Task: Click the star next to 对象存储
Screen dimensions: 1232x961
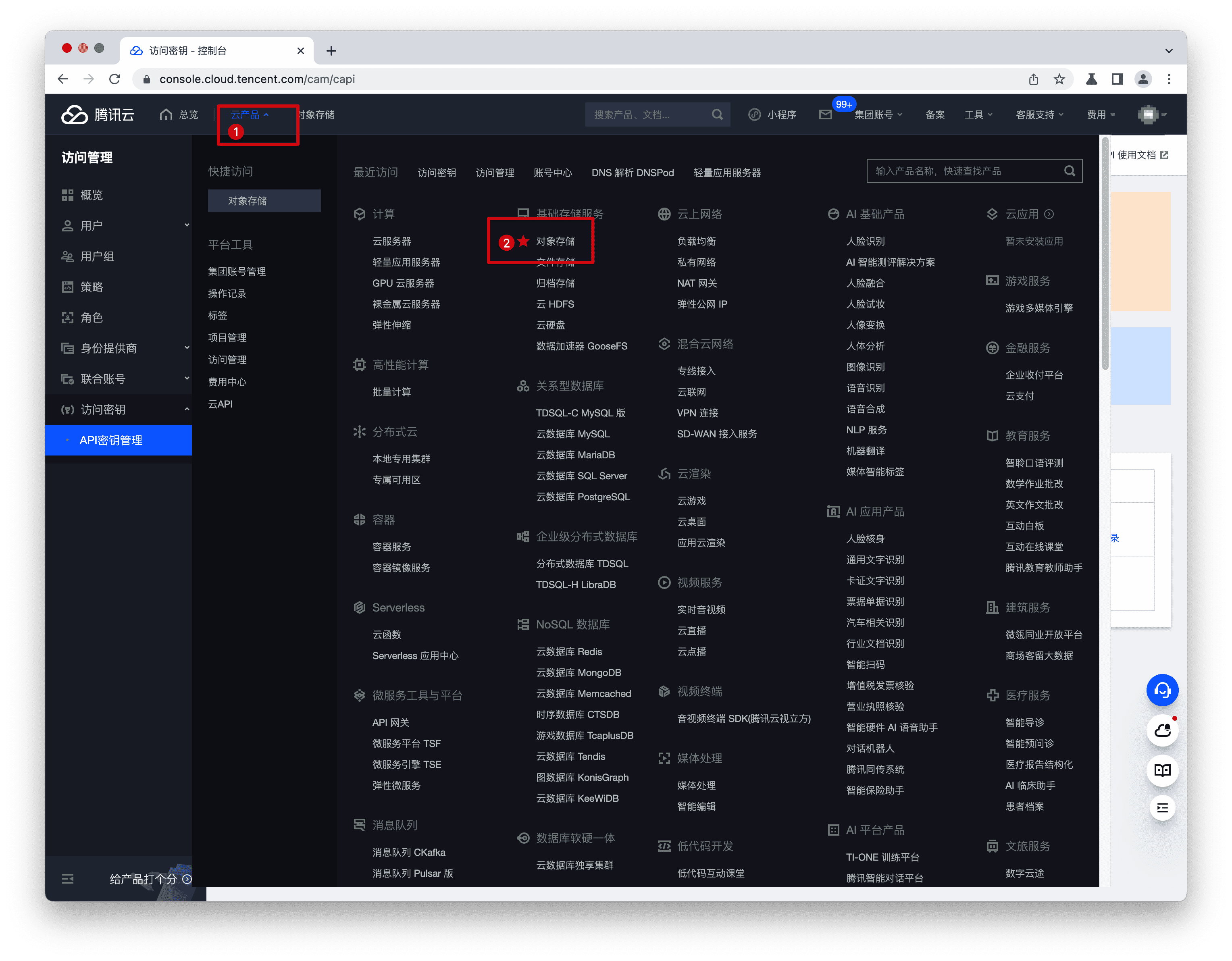Action: pos(524,241)
